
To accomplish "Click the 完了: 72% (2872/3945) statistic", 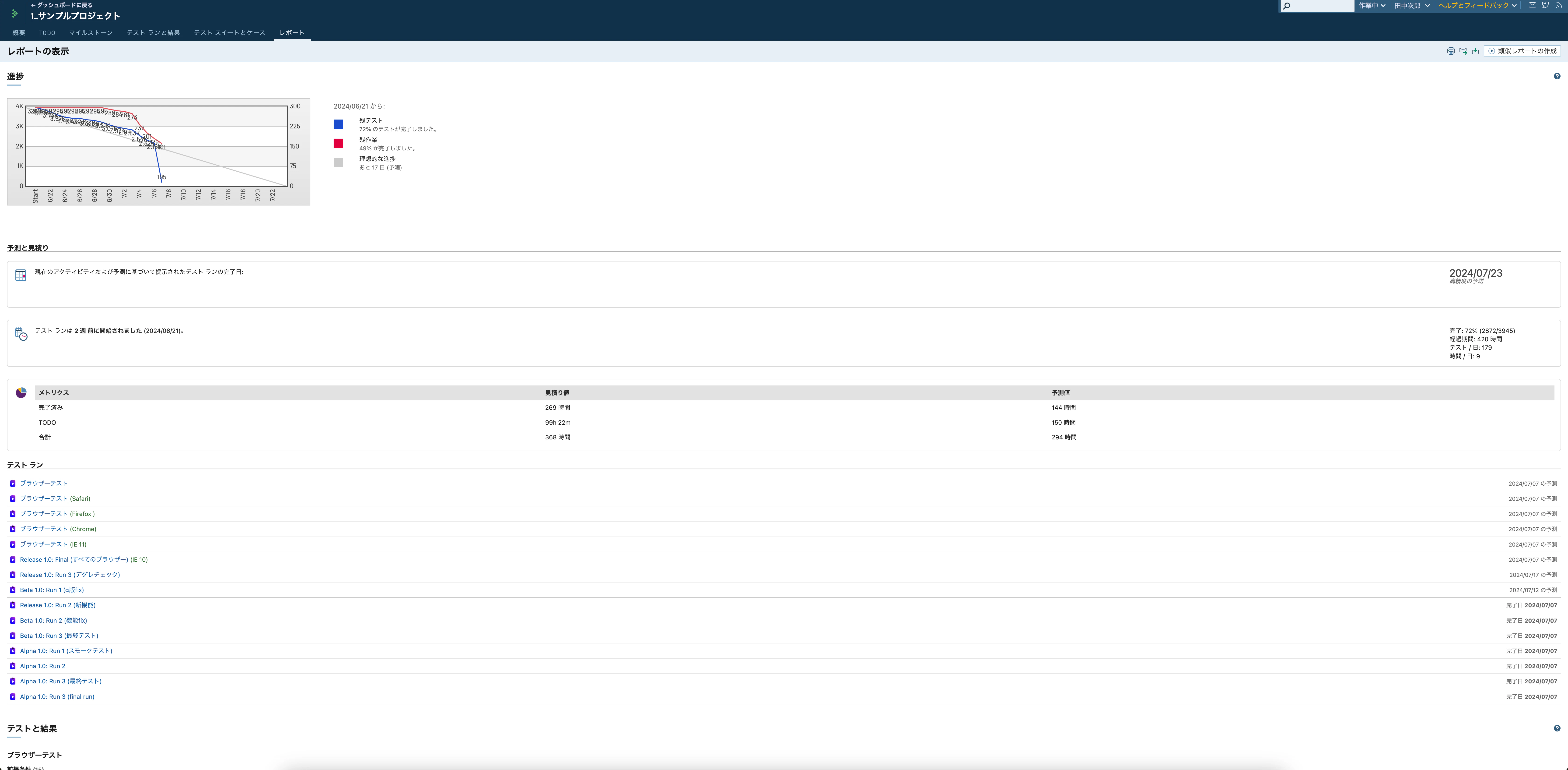I will 1482,331.
